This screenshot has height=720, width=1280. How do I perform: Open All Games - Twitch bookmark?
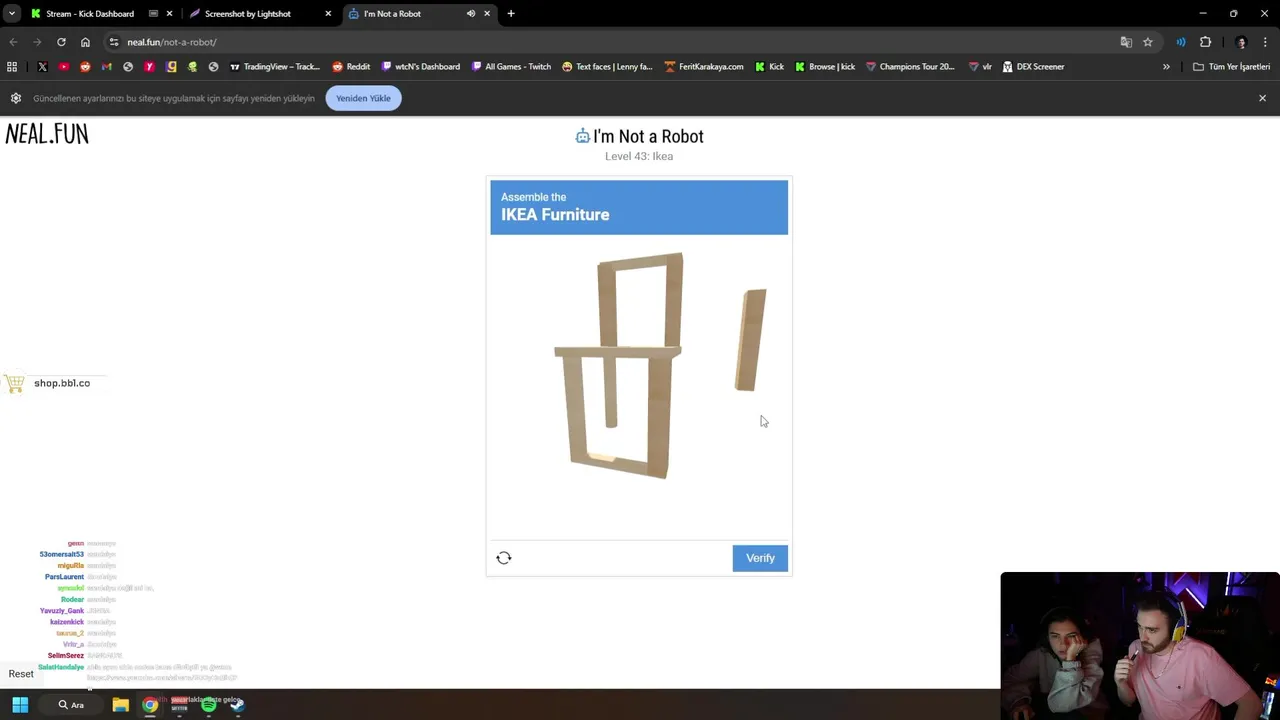[511, 67]
